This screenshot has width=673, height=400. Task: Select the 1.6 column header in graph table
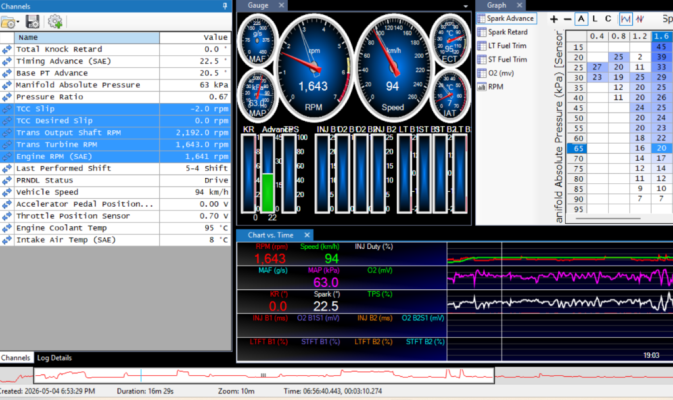pos(661,36)
